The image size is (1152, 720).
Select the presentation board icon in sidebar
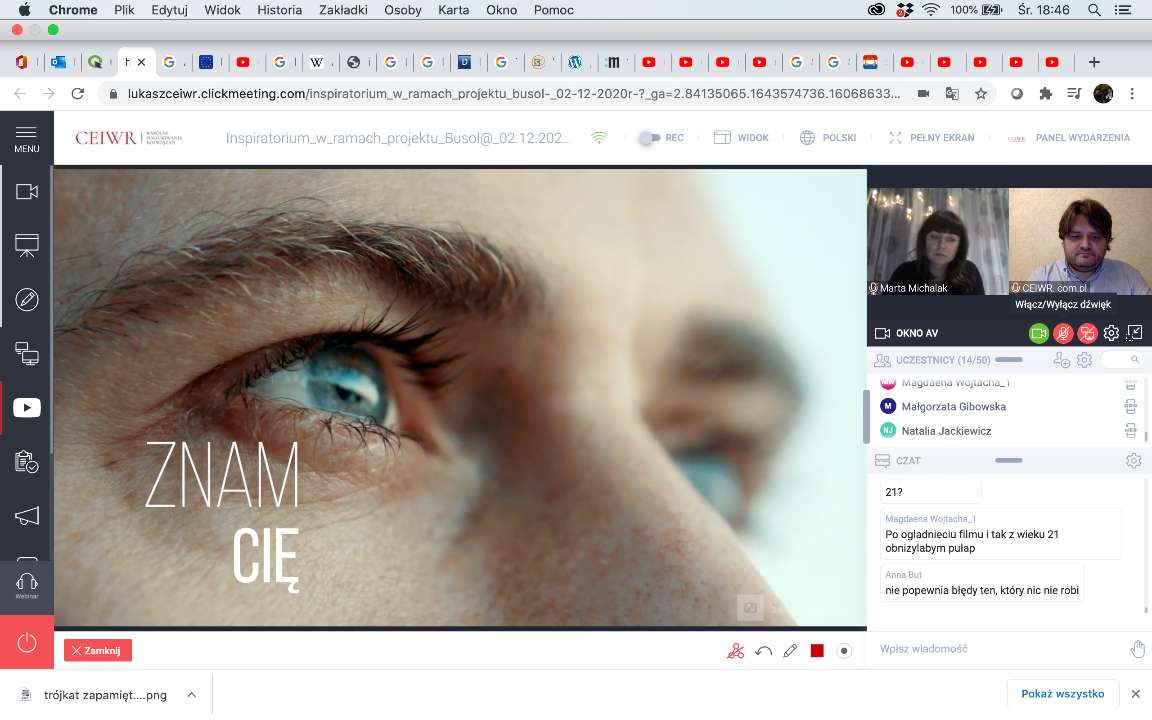(27, 246)
